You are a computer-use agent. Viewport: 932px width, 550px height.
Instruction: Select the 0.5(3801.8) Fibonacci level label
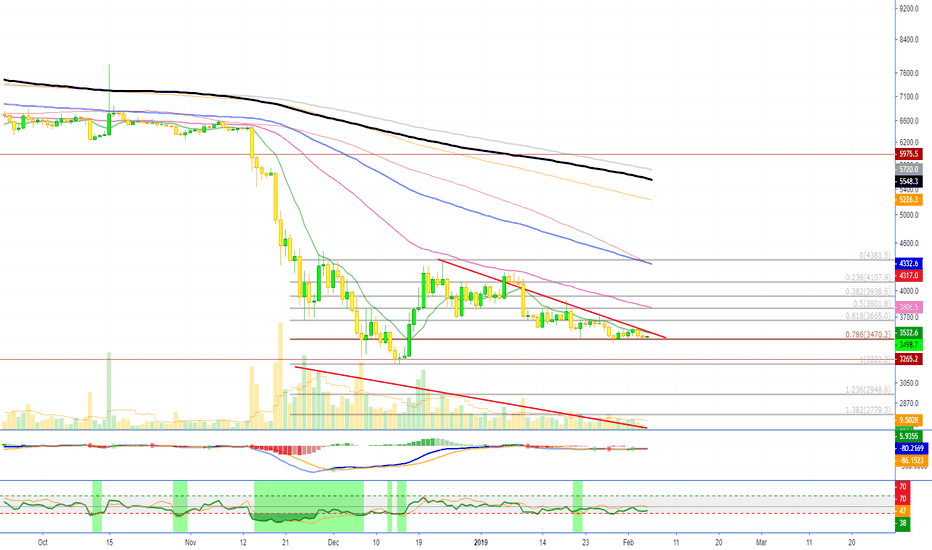pos(871,304)
